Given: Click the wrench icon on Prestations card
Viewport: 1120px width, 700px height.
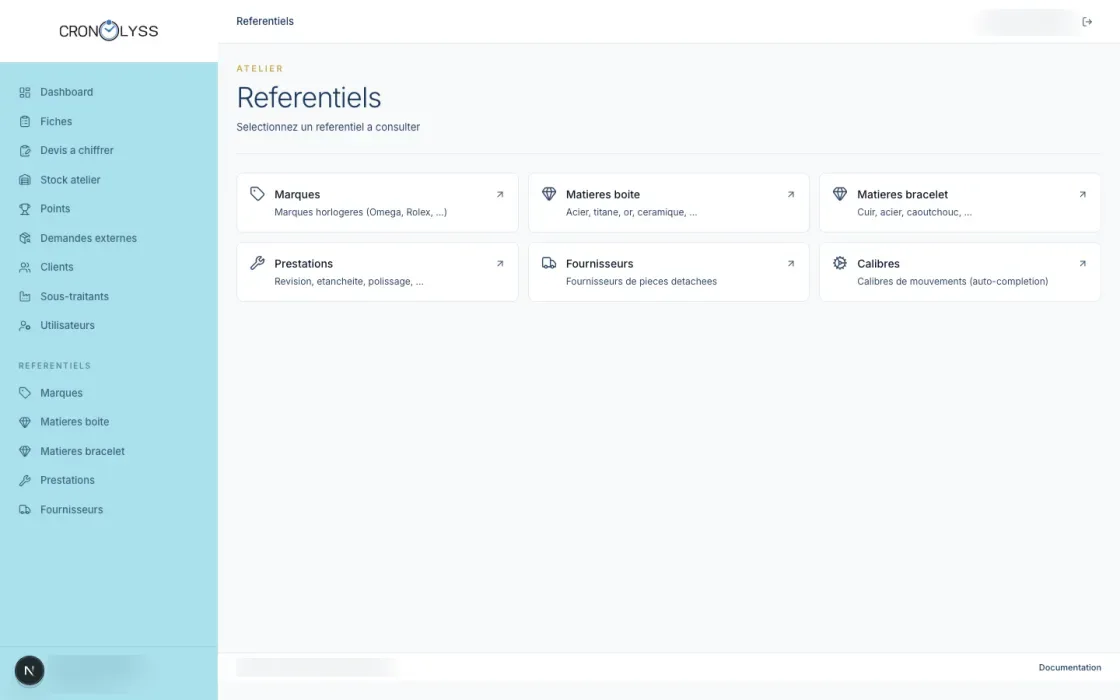Looking at the screenshot, I should point(257,263).
